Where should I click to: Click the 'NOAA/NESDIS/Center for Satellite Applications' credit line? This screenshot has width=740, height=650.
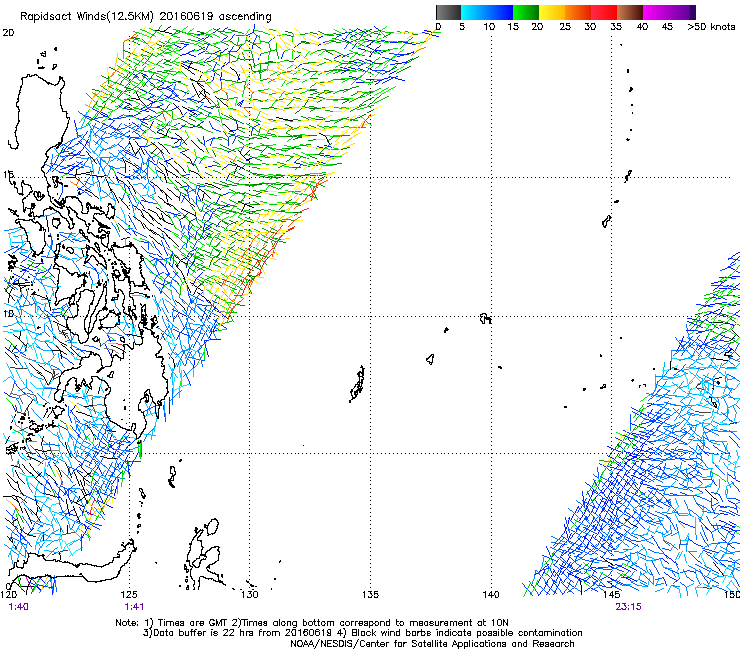pos(432,644)
